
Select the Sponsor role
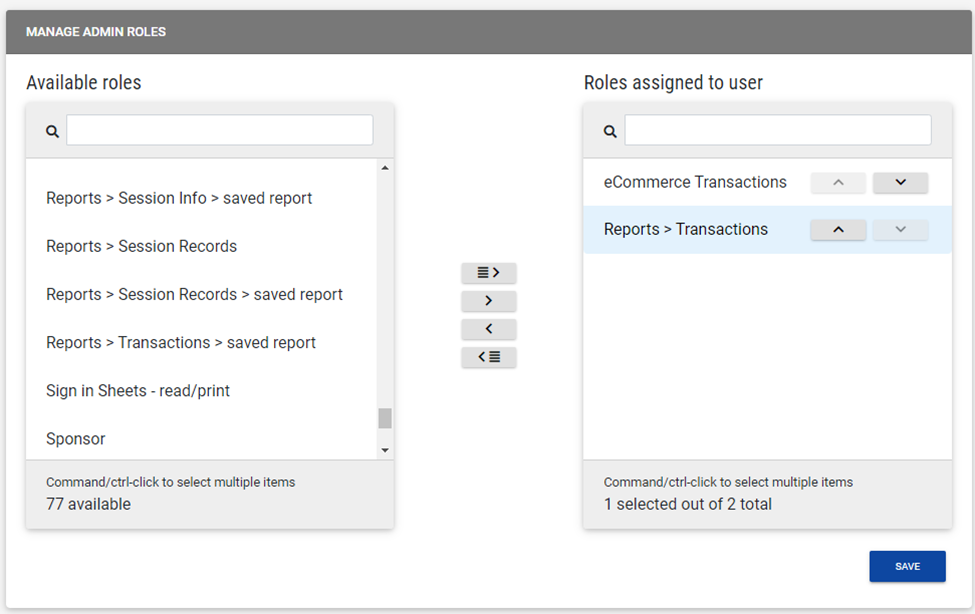pyautogui.click(x=76, y=438)
